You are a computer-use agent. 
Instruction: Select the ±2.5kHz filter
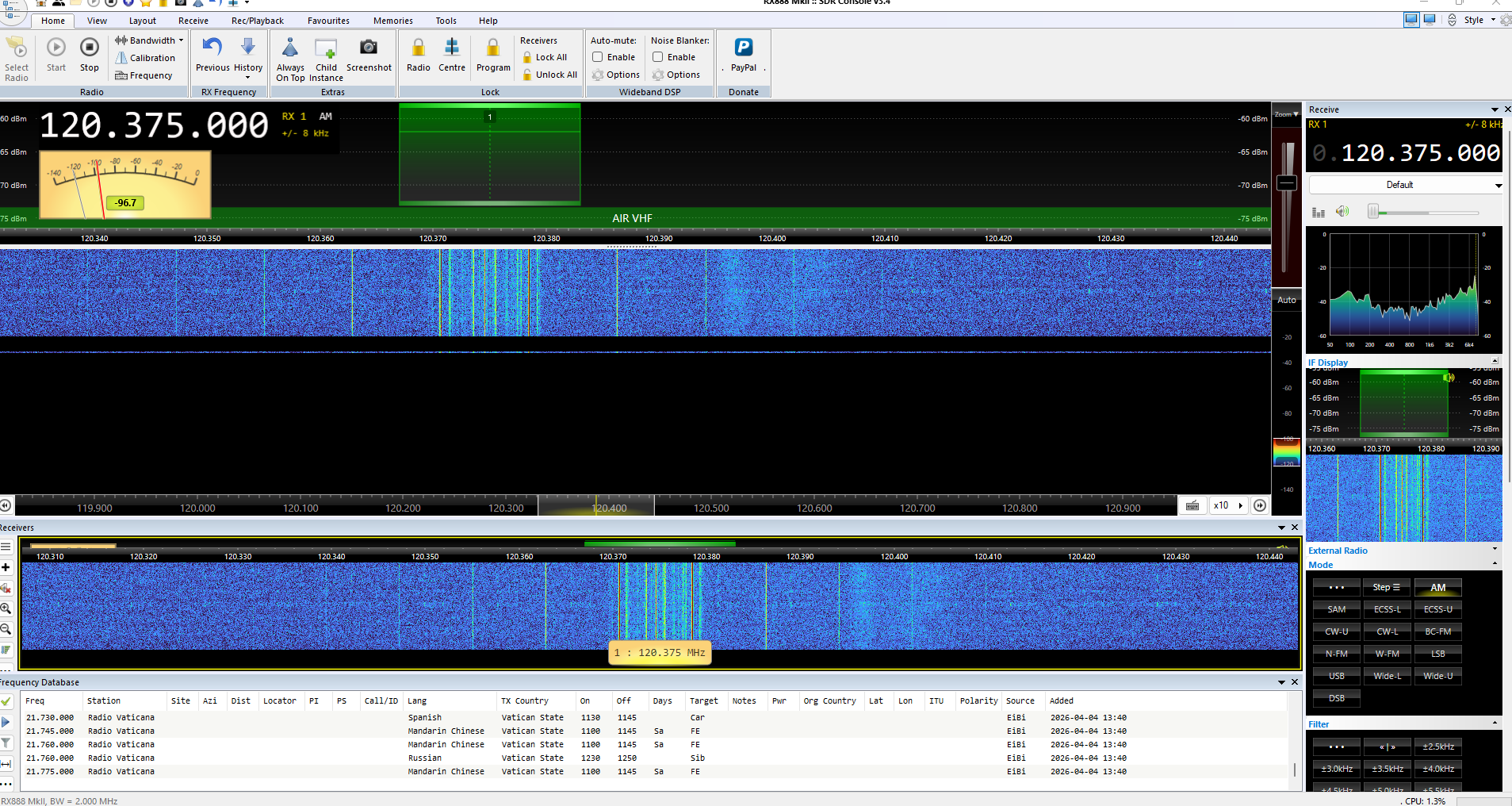pyautogui.click(x=1438, y=747)
